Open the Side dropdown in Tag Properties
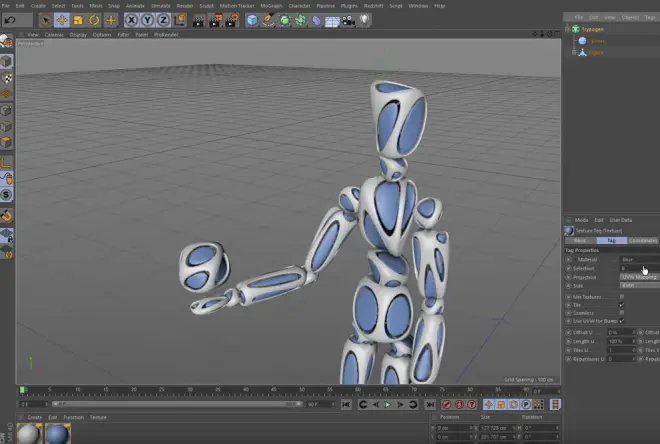The height and width of the screenshot is (444, 660). [638, 286]
